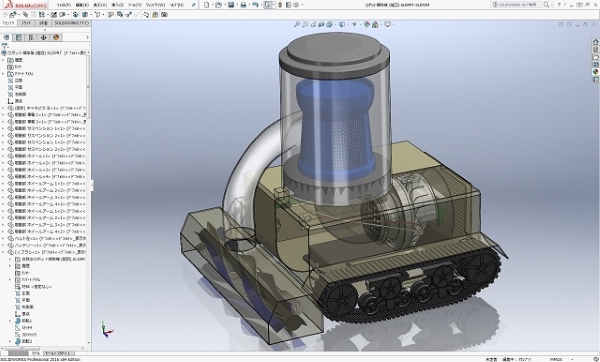600x362 pixels.
Task: Open the Display Style dropdown arrow
Action: [x=347, y=24]
